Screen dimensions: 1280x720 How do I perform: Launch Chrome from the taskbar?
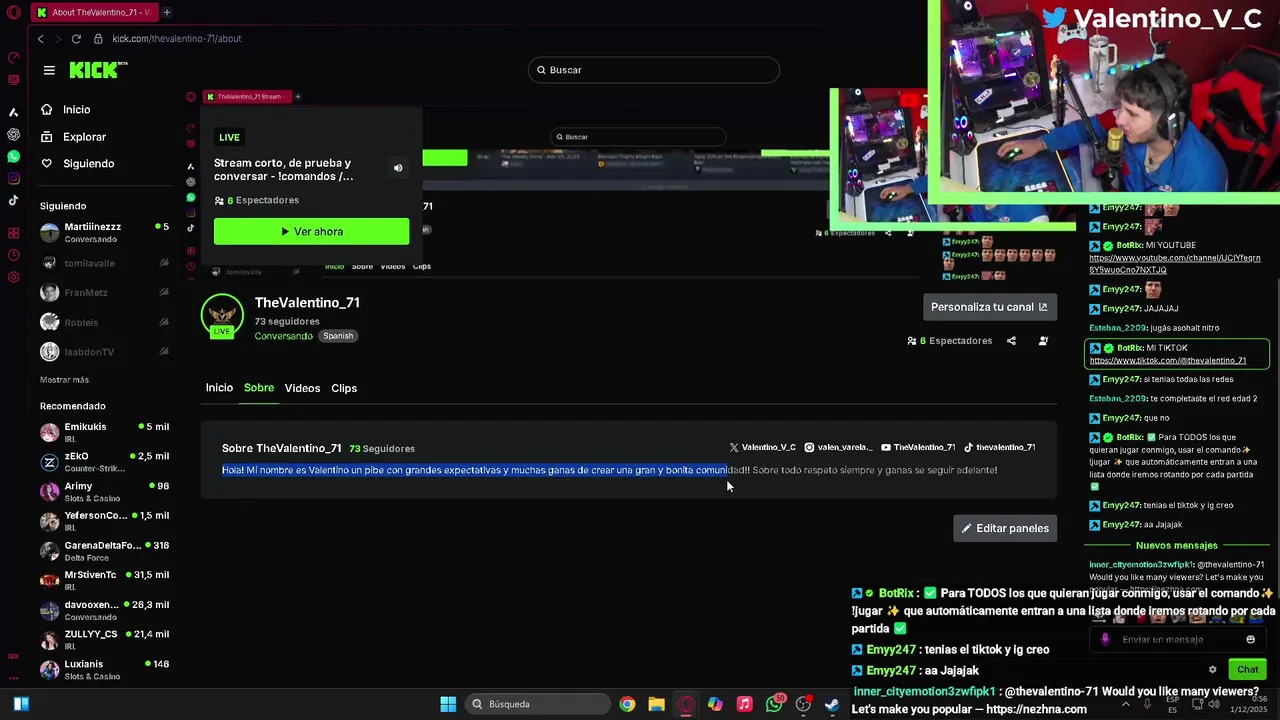(x=627, y=704)
